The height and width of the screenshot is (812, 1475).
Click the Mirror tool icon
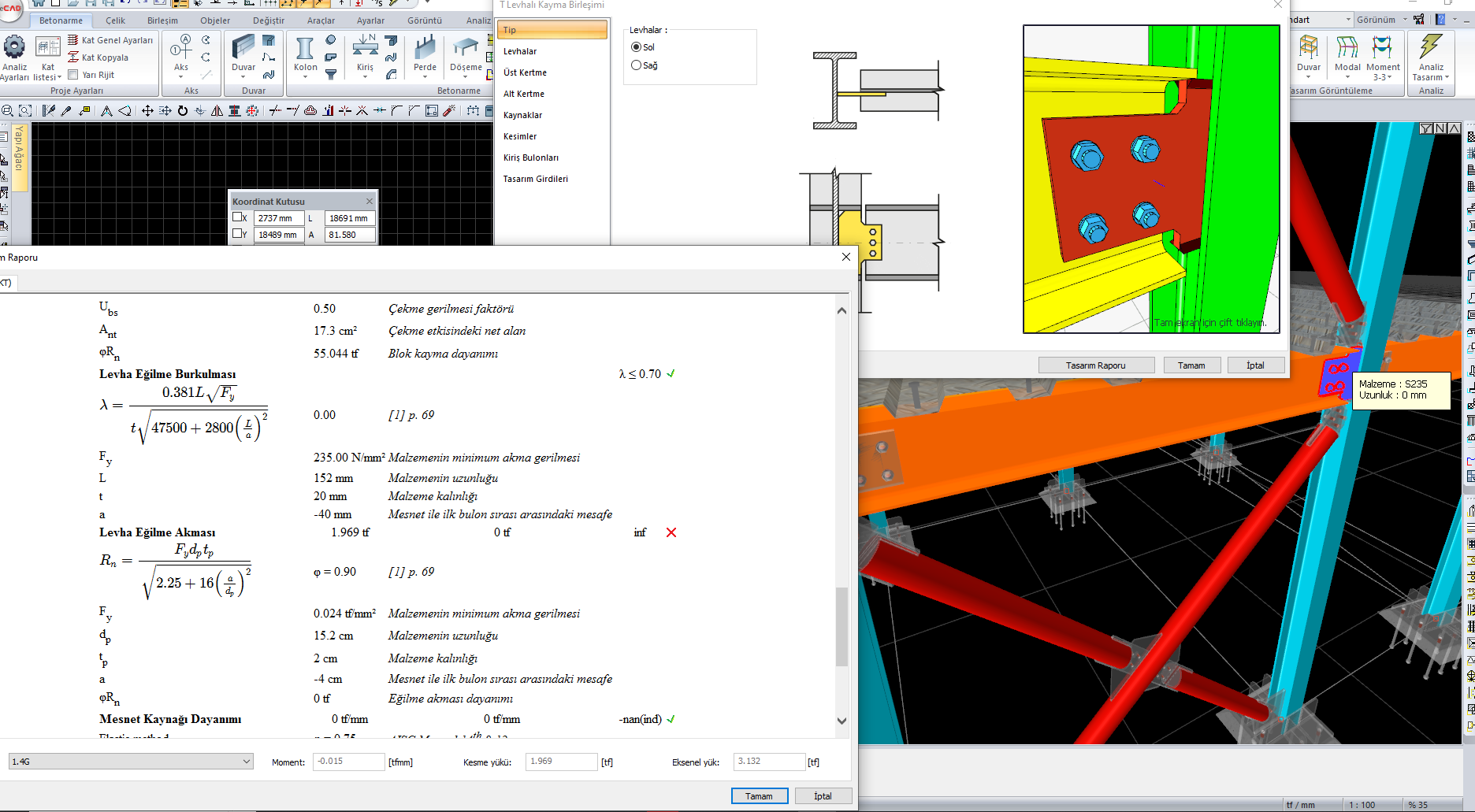point(217,111)
